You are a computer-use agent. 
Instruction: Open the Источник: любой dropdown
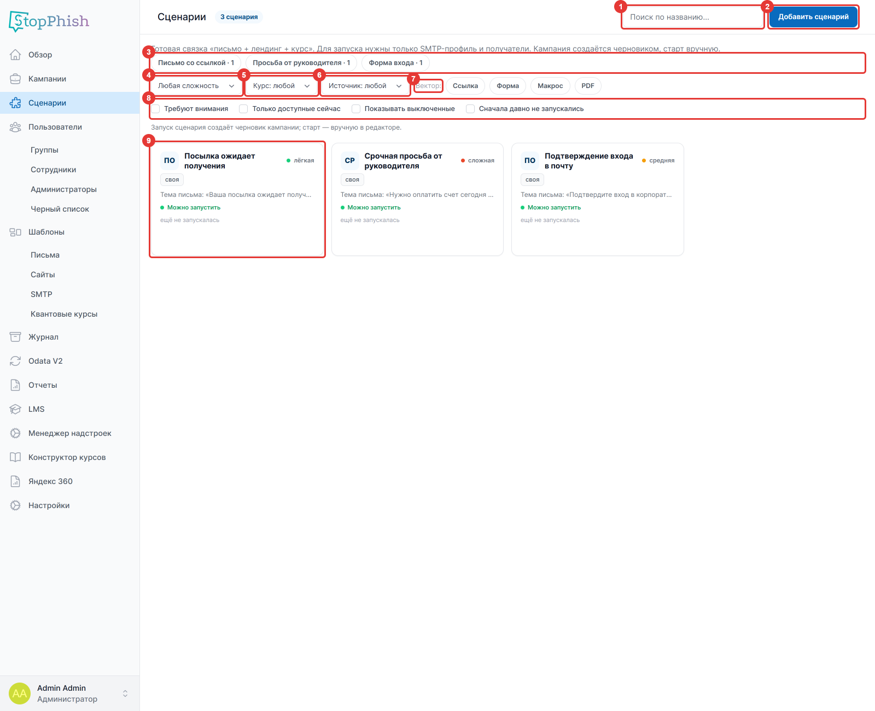point(365,86)
